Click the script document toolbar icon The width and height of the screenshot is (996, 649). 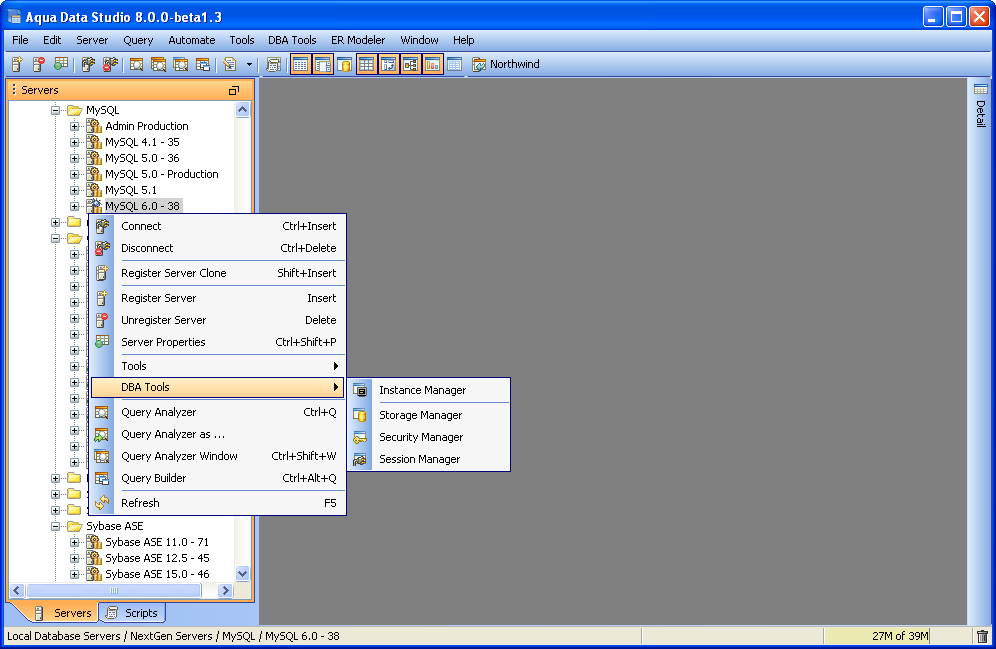(230, 64)
